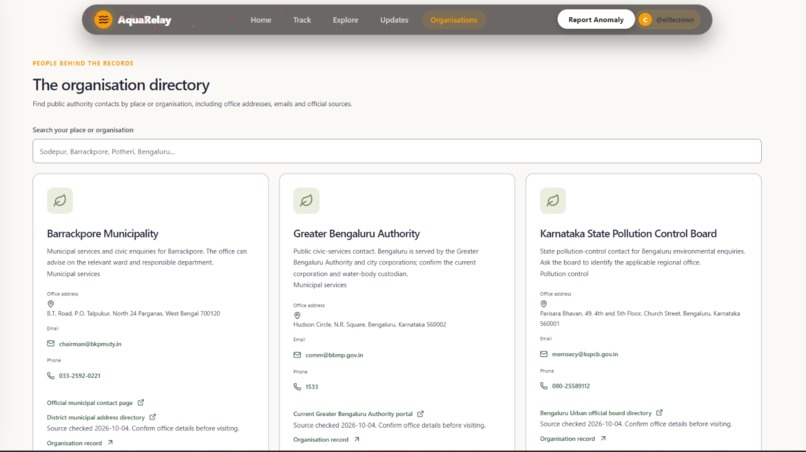The width and height of the screenshot is (806, 452).
Task: Click Municipal services tag on Barrackpore card
Action: coord(74,274)
